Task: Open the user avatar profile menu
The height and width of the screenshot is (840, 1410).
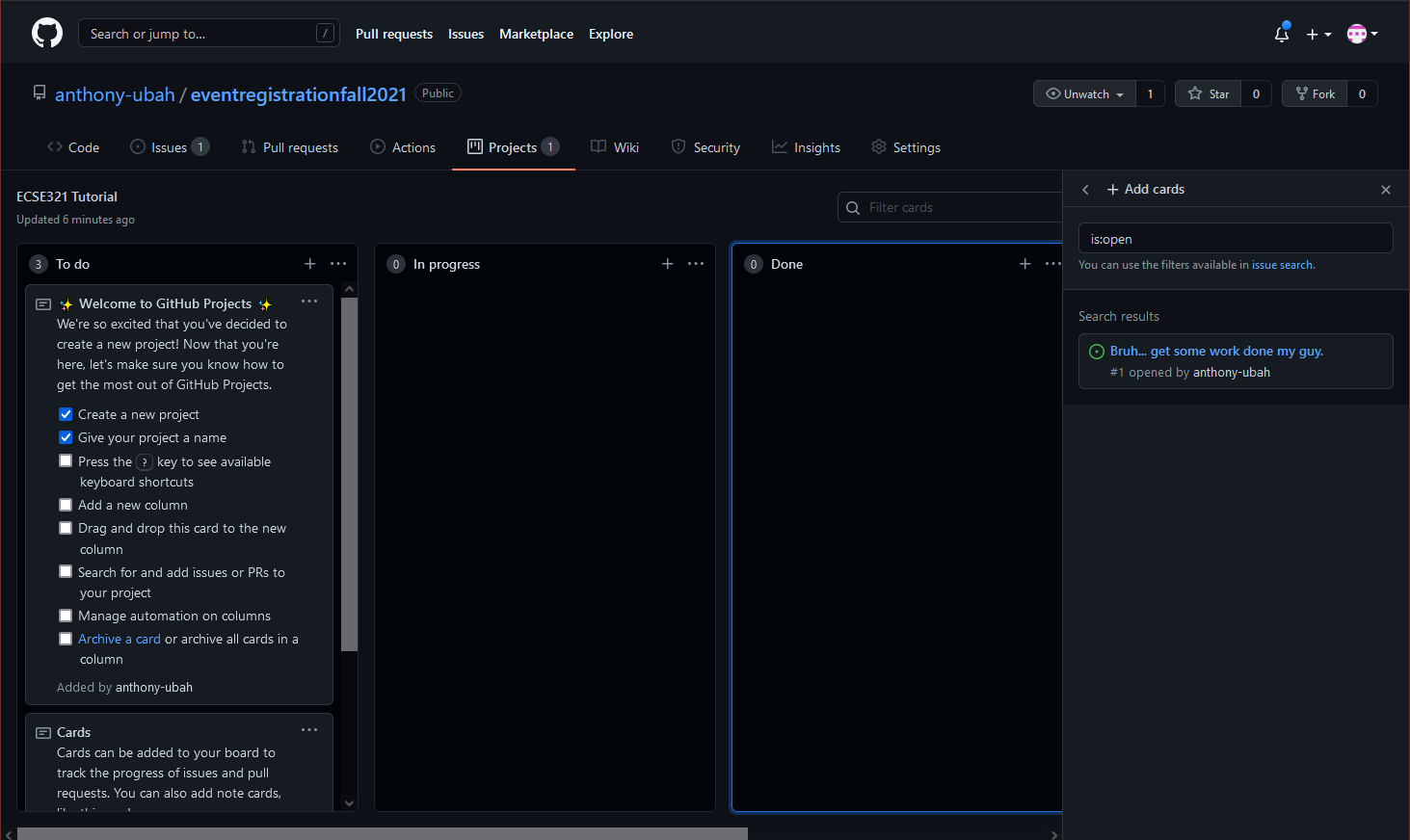Action: [x=1361, y=34]
